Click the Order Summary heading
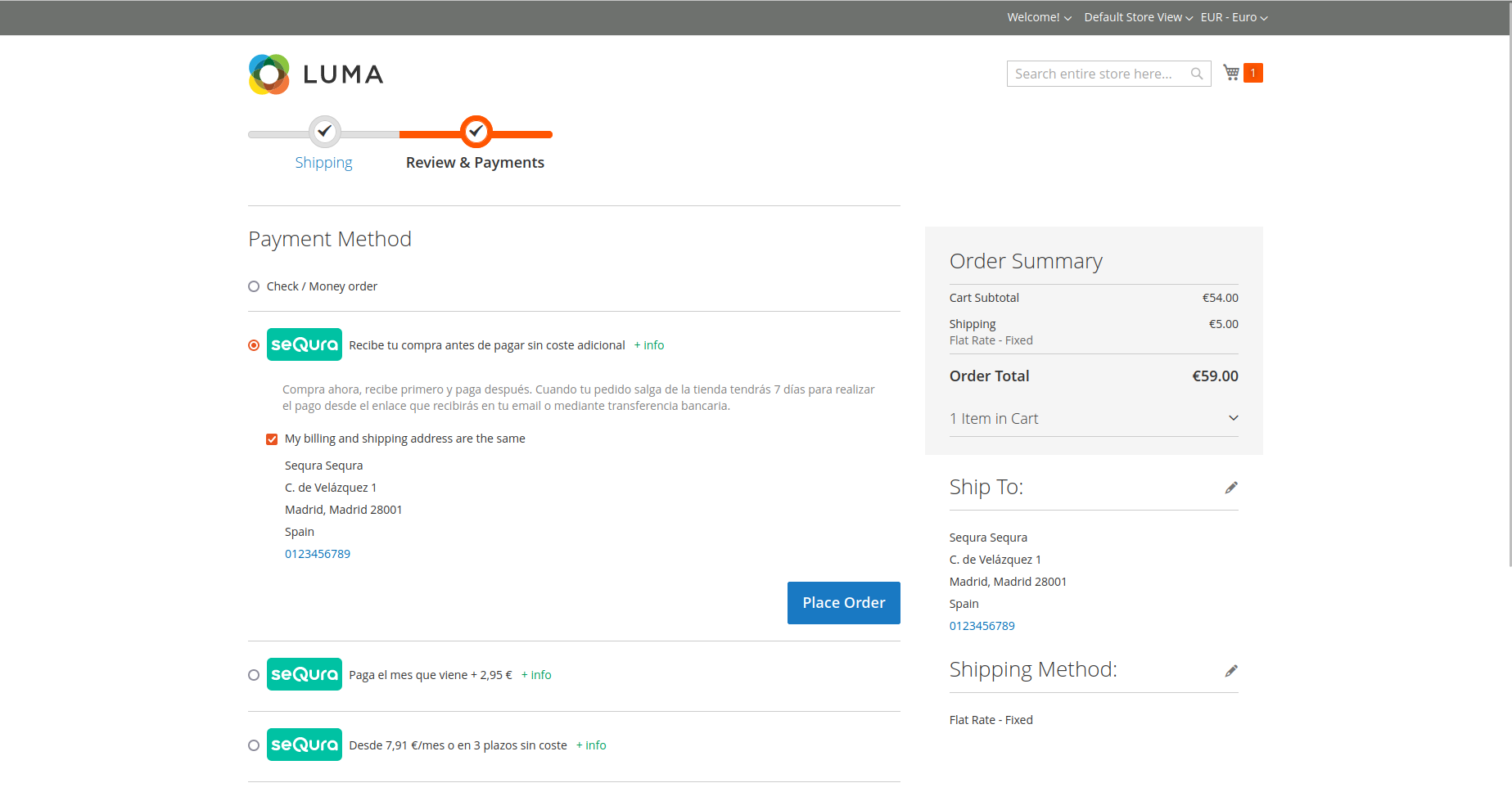This screenshot has width=1512, height=792. pos(1026,261)
